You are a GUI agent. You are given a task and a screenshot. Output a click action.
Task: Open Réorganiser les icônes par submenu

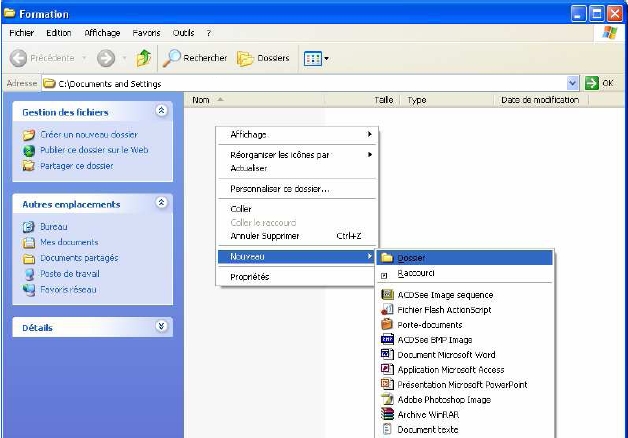[297, 155]
